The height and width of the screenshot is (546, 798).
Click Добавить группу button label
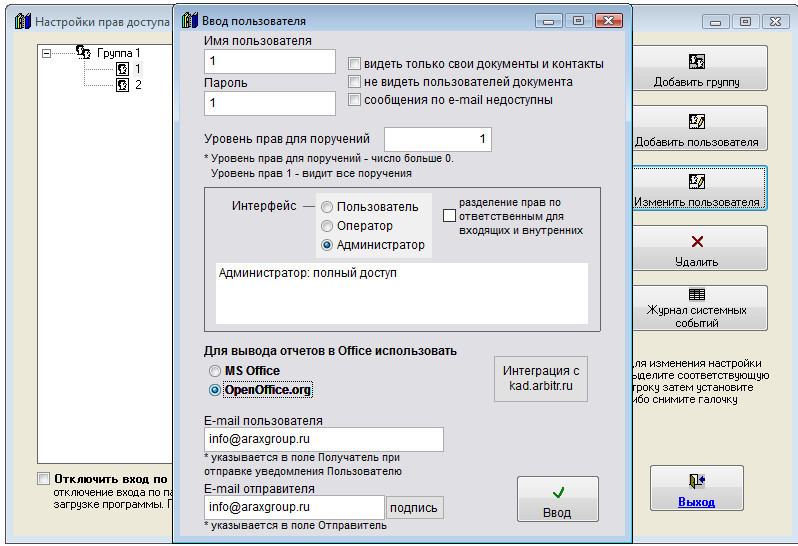[x=697, y=82]
